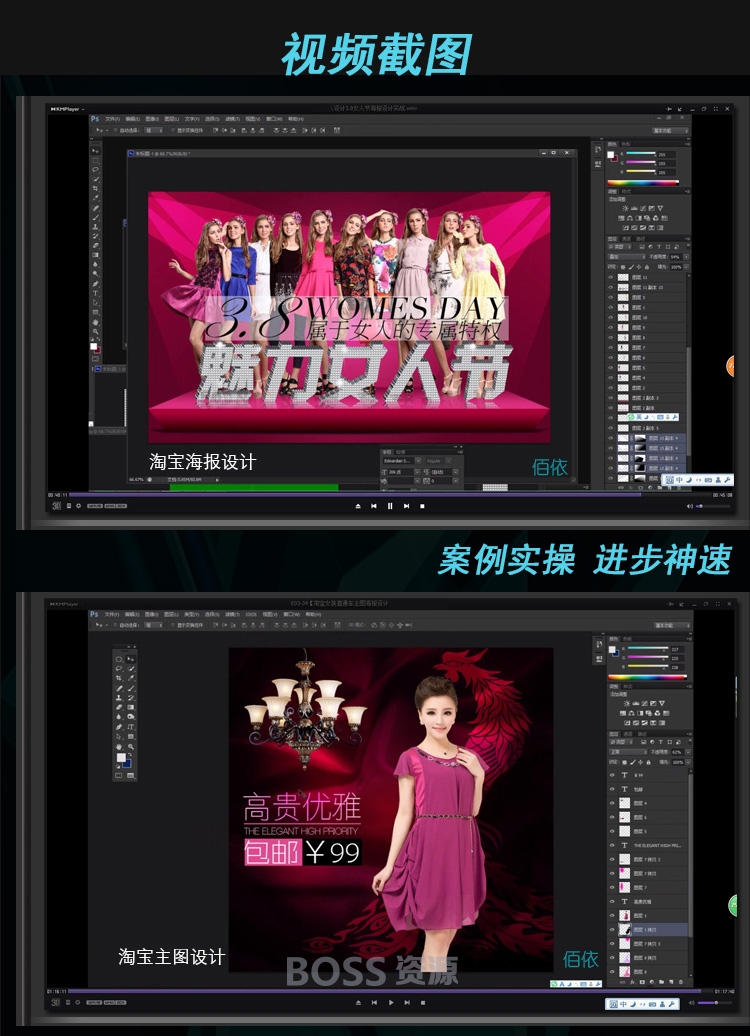
Task: Click color spectrum ramp in upper color panel
Action: [x=643, y=183]
